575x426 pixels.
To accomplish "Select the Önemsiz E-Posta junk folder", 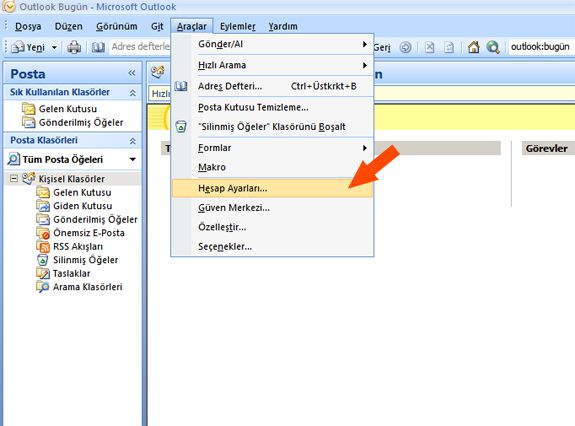I will 81,233.
